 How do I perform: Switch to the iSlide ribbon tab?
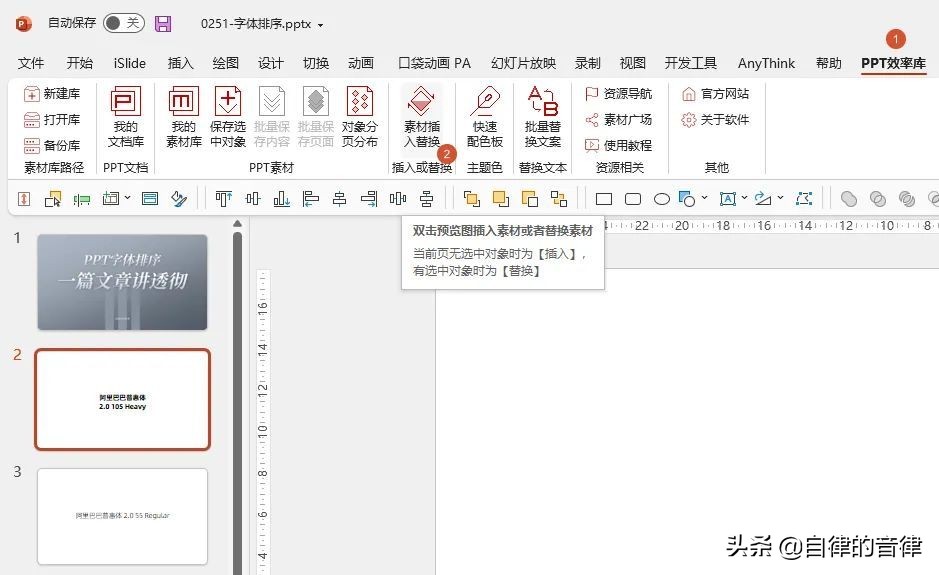(129, 63)
